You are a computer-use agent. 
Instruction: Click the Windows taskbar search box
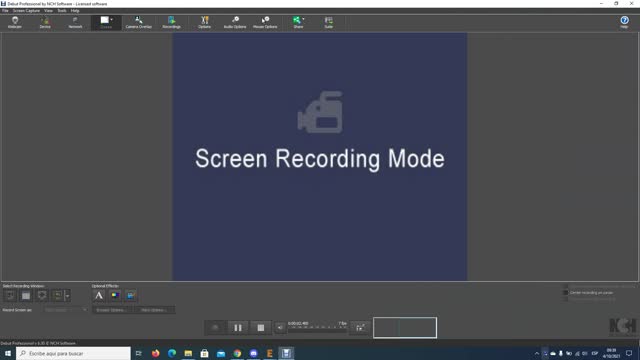[x=73, y=353]
